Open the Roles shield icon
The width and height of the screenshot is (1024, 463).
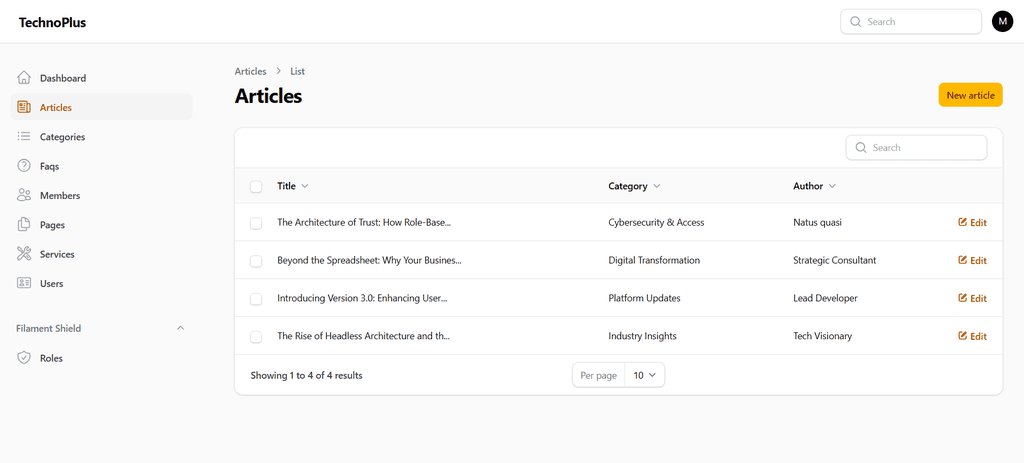point(24,358)
